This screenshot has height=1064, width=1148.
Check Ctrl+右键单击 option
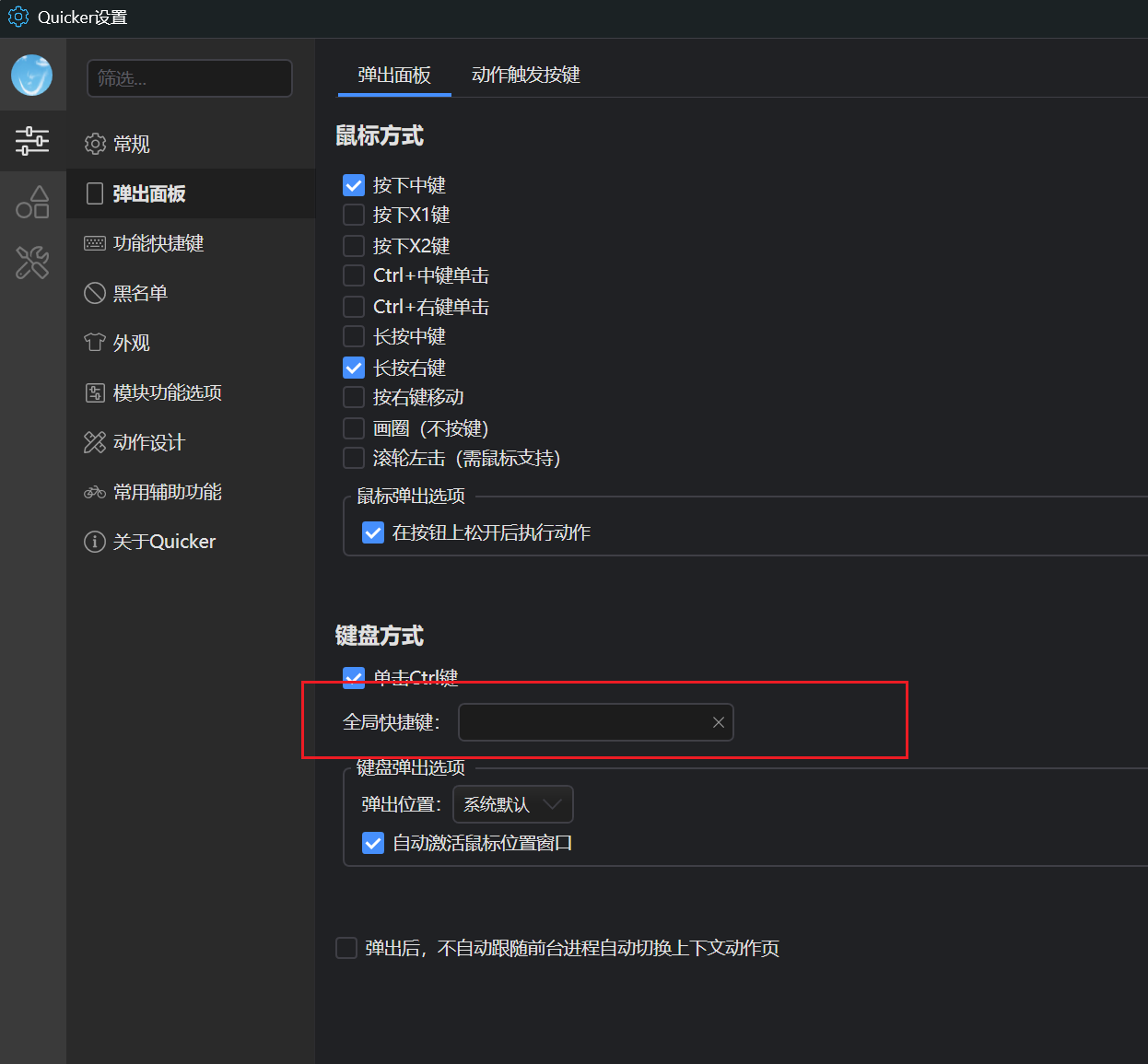click(354, 307)
